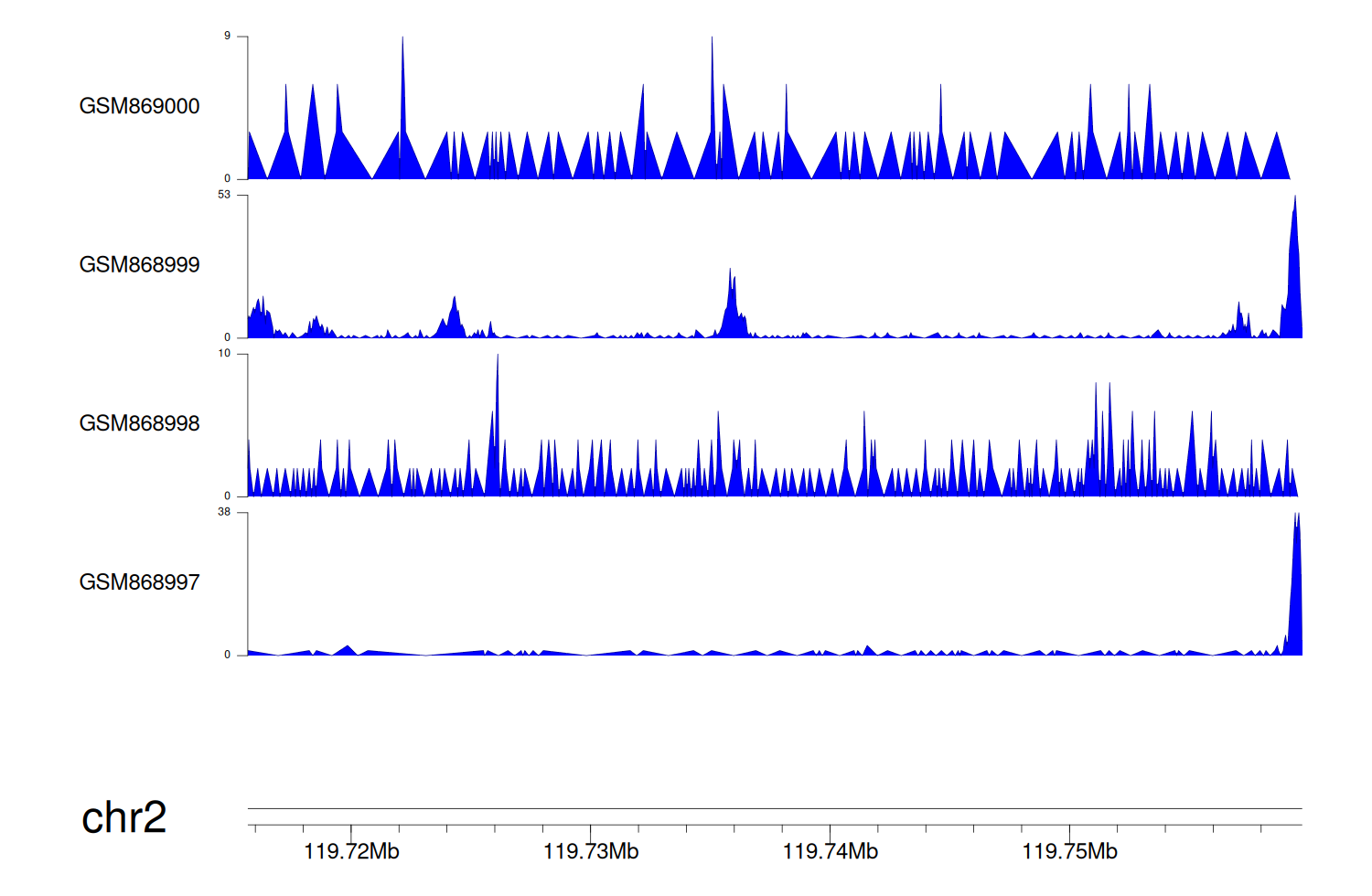Click the horizontal chromosome line beside chr2
The image size is (1372, 896).
coord(774,808)
